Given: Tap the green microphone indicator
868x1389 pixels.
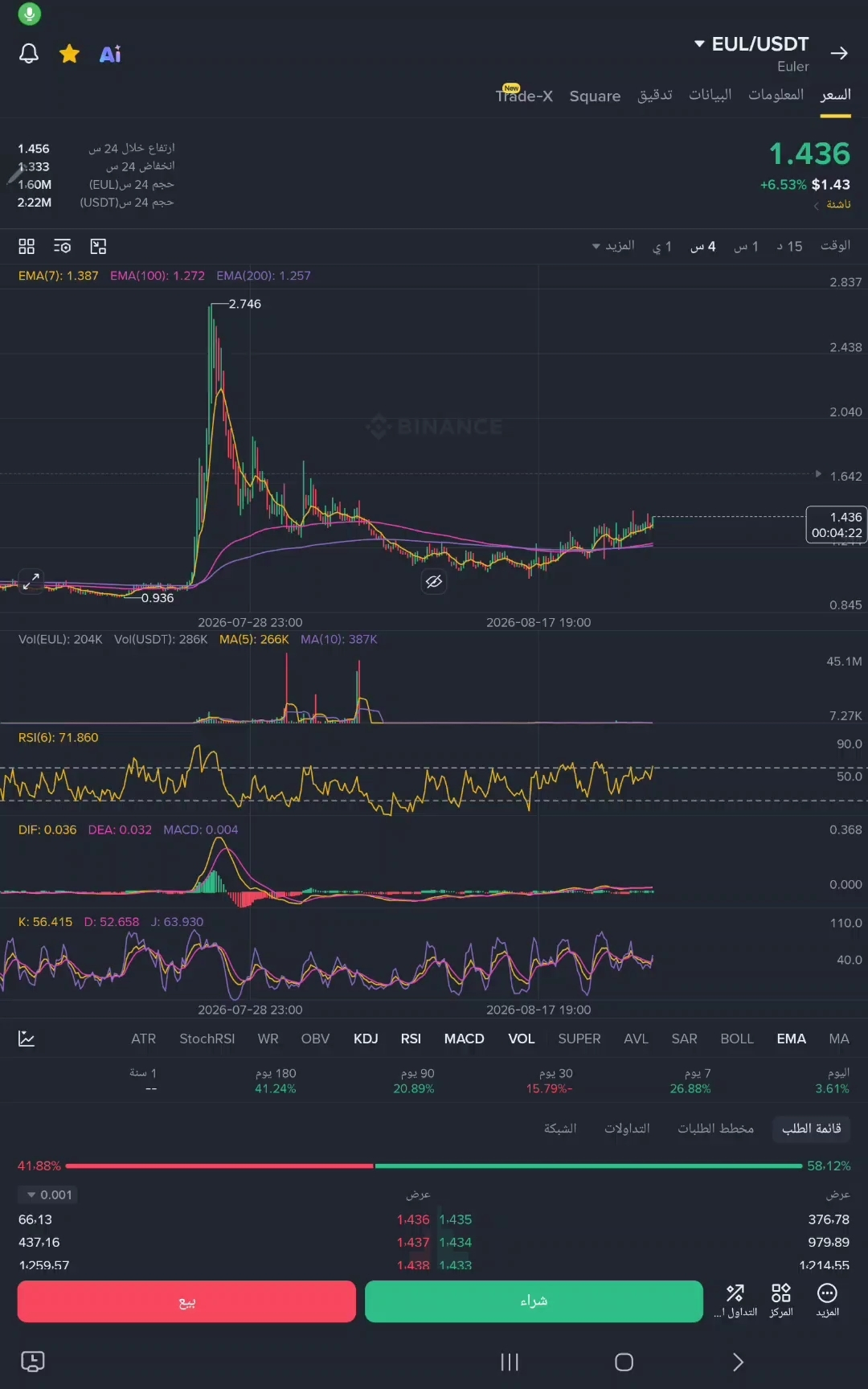Looking at the screenshot, I should point(29,14).
